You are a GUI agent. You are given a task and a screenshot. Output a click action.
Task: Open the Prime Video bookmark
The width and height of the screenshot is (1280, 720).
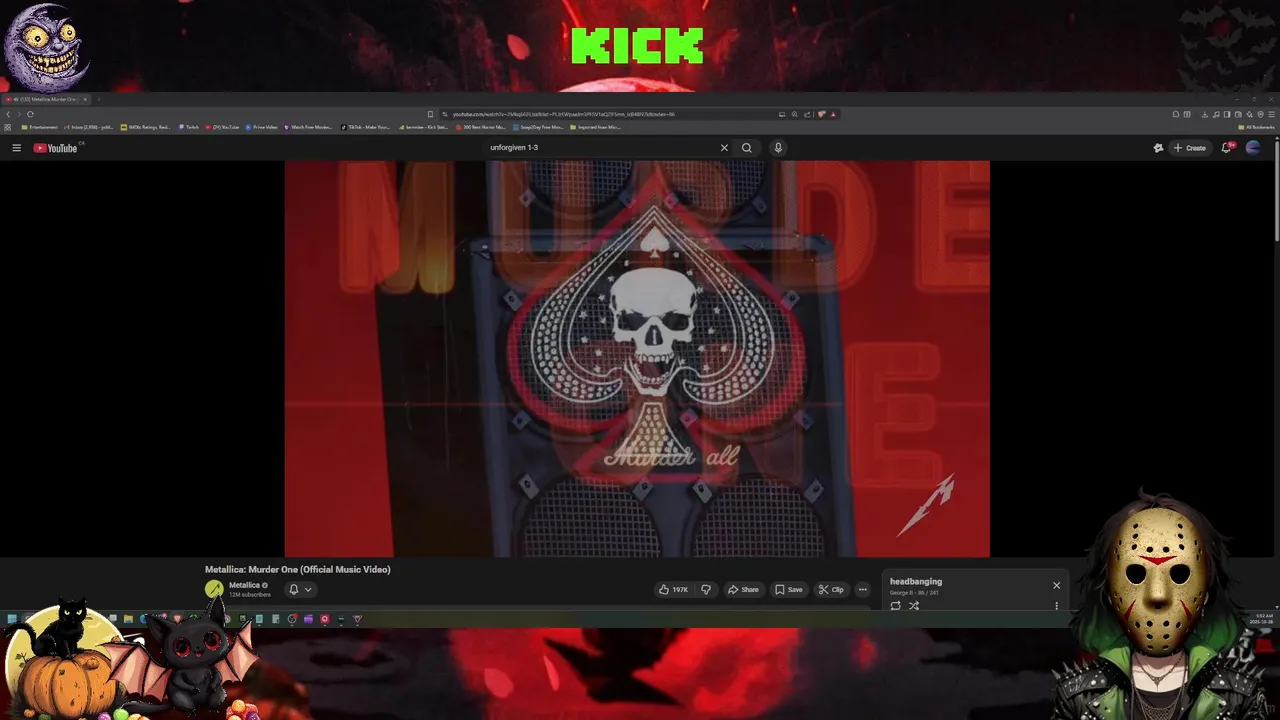(x=261, y=127)
